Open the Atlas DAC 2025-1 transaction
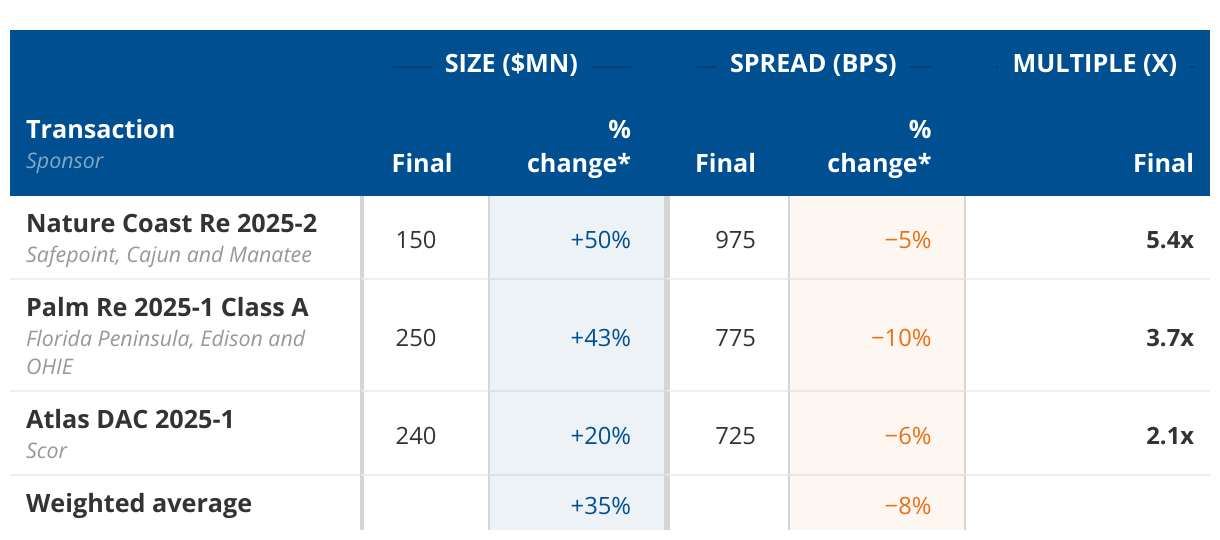This screenshot has height=540, width=1220. [x=130, y=419]
